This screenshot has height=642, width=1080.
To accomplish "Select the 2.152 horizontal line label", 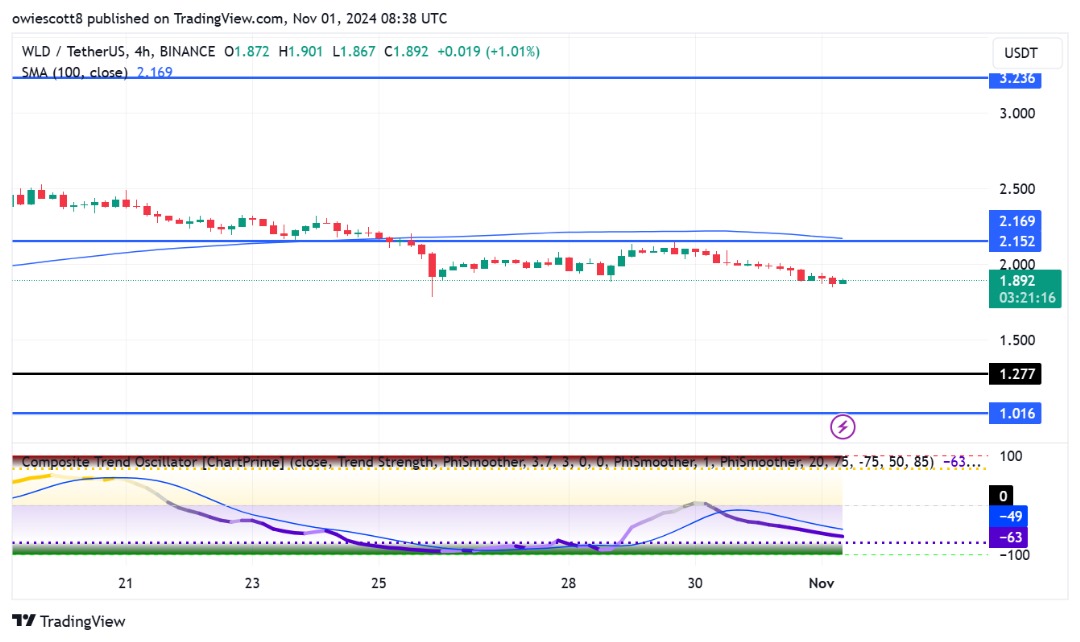I will click(1015, 241).
